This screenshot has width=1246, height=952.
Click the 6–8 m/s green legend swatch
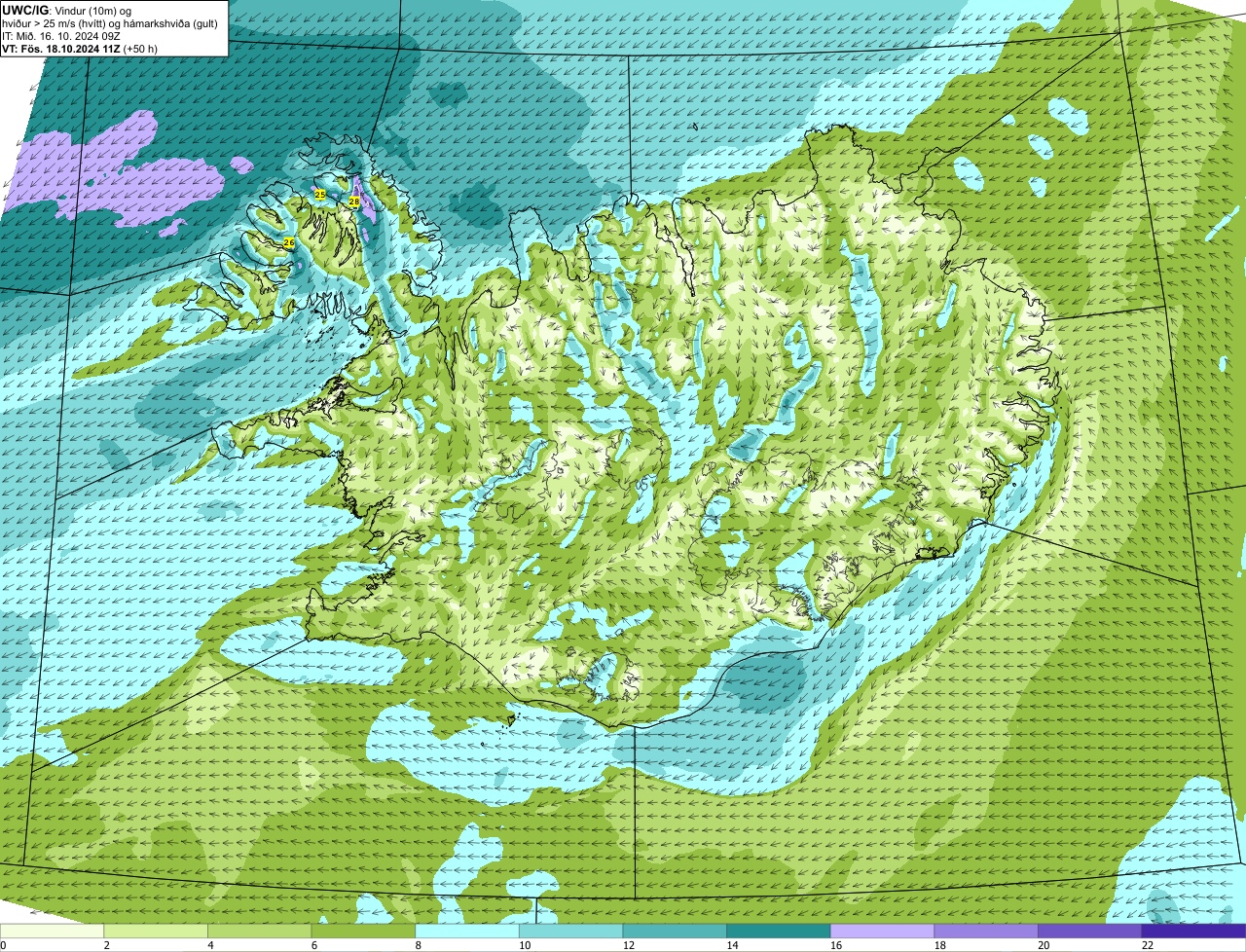click(x=363, y=931)
